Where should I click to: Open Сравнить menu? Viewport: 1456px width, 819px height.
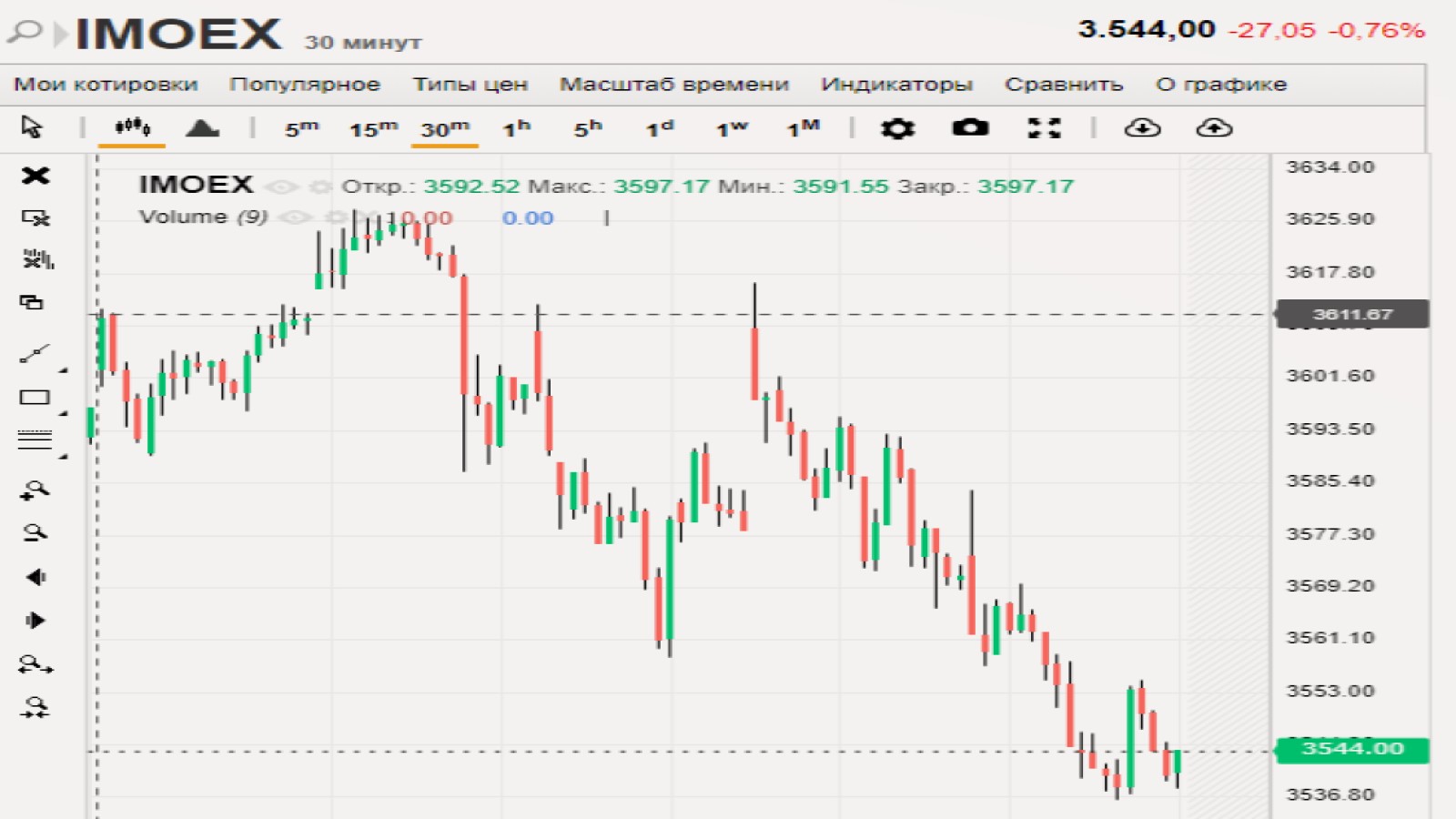(1064, 85)
